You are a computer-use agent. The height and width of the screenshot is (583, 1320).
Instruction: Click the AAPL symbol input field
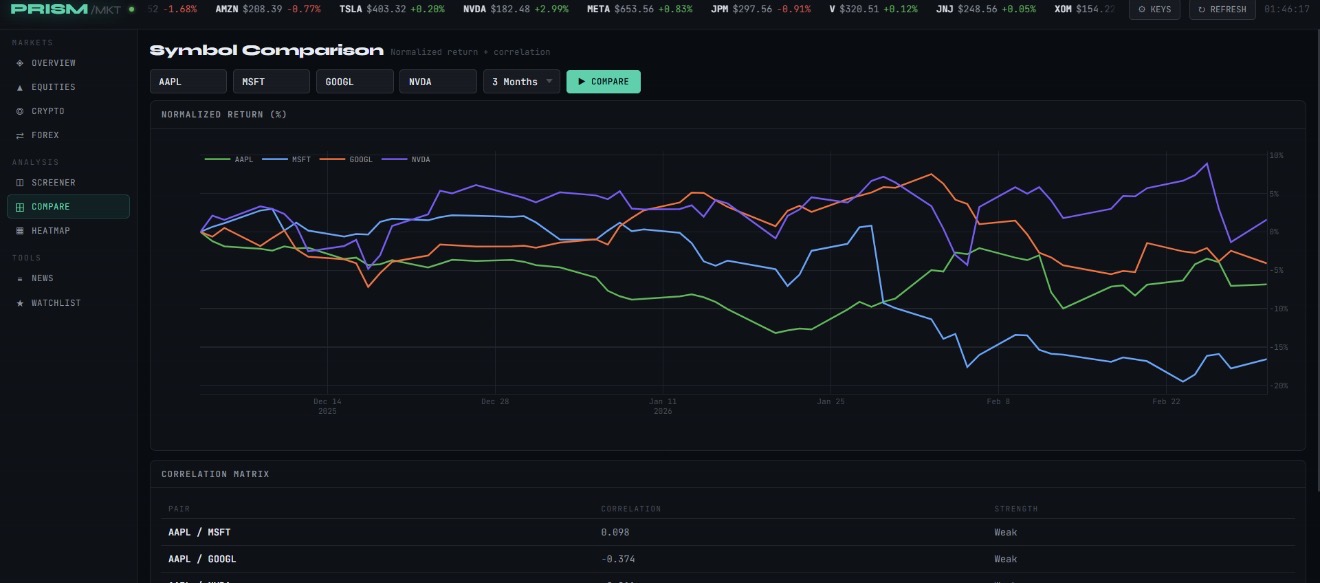188,82
